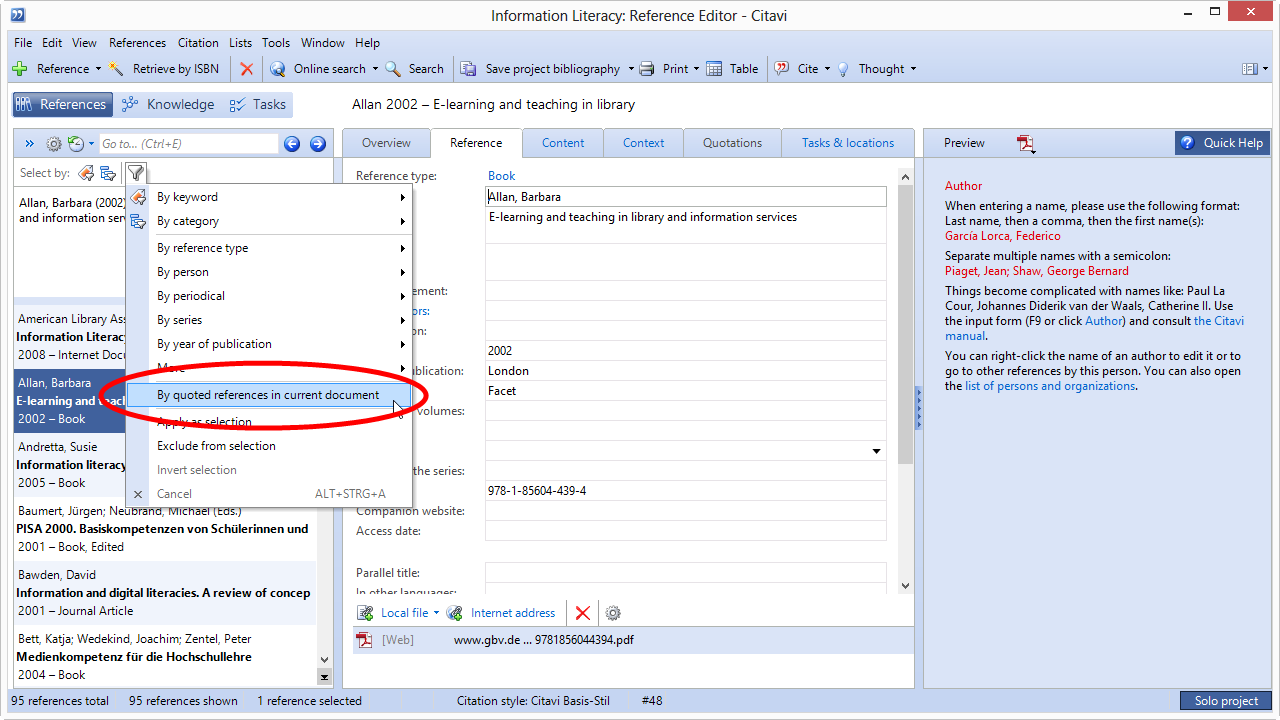Click the red X delete icon in main toolbar
Image resolution: width=1280 pixels, height=720 pixels.
[x=247, y=69]
